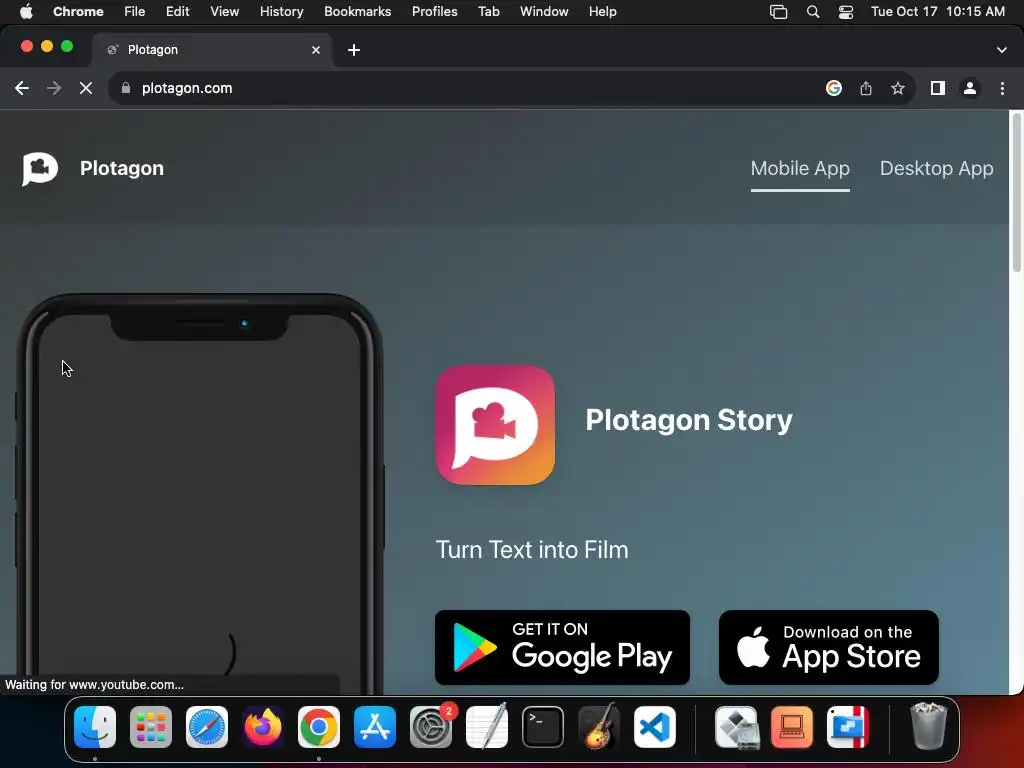The width and height of the screenshot is (1024, 768).
Task: Click the screen mirroring menu bar icon
Action: 778,12
